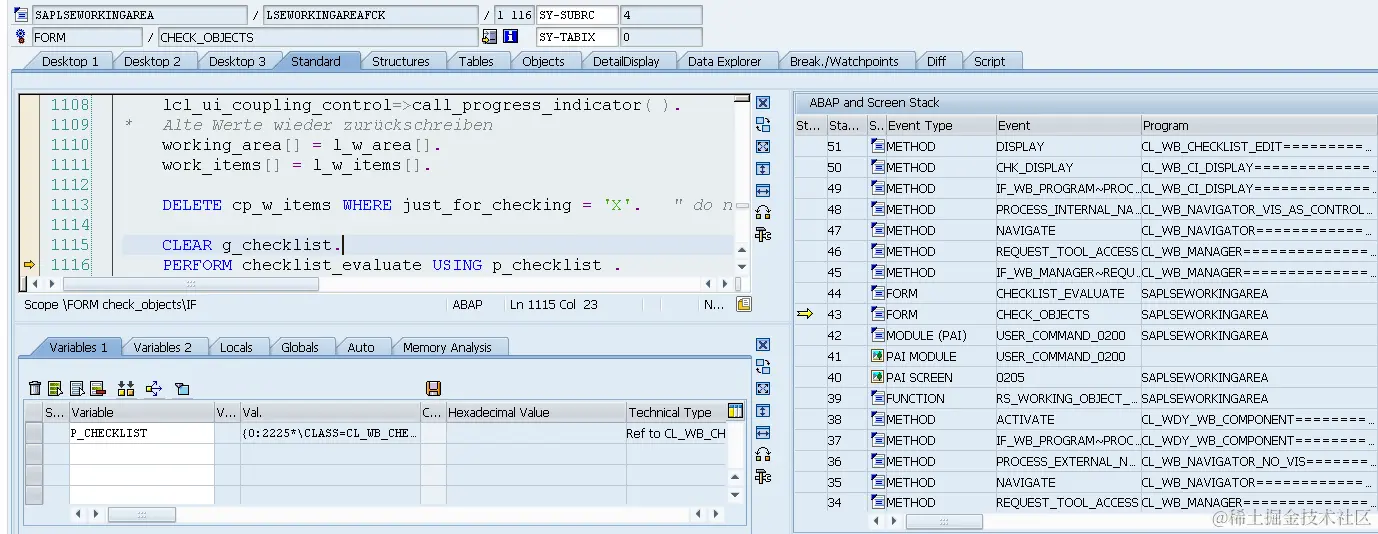Click the LSEWORKINGAREAFCK include field
1378x534 pixels.
point(370,15)
